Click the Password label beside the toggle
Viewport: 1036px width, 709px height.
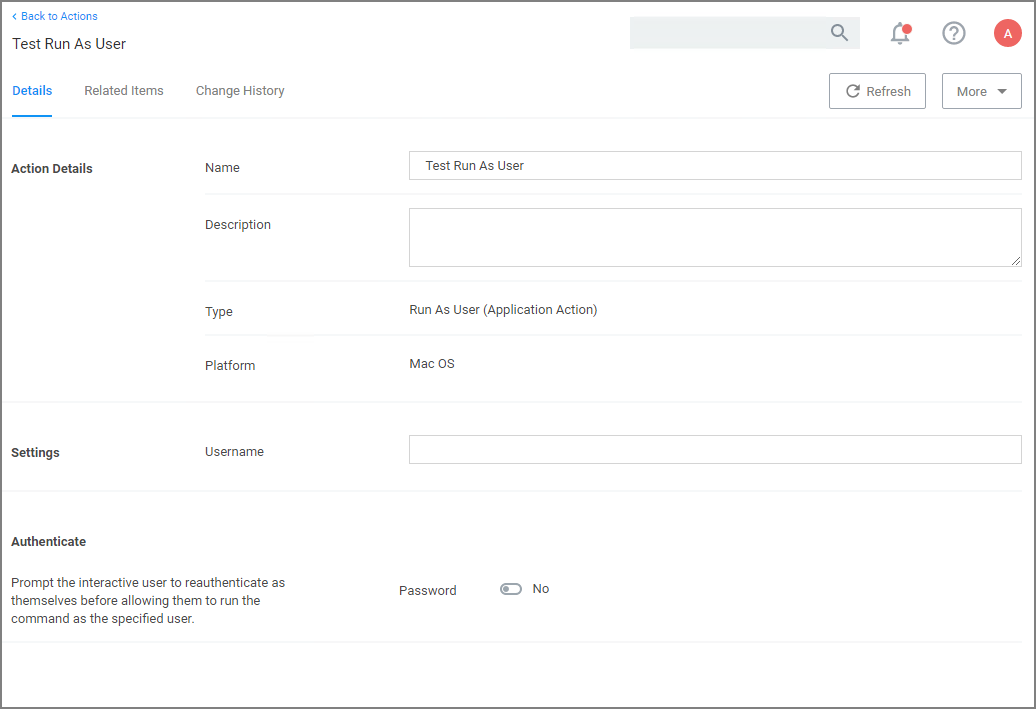[427, 591]
